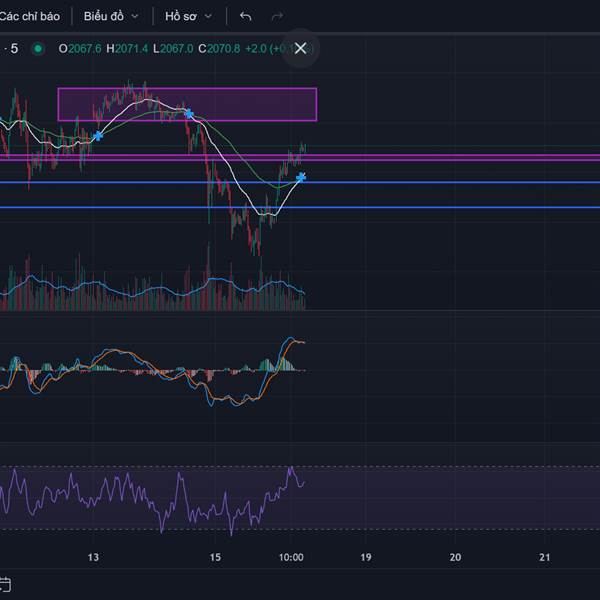The width and height of the screenshot is (600, 600).
Task: Expand the Biểu đồ dropdown
Action: (111, 16)
